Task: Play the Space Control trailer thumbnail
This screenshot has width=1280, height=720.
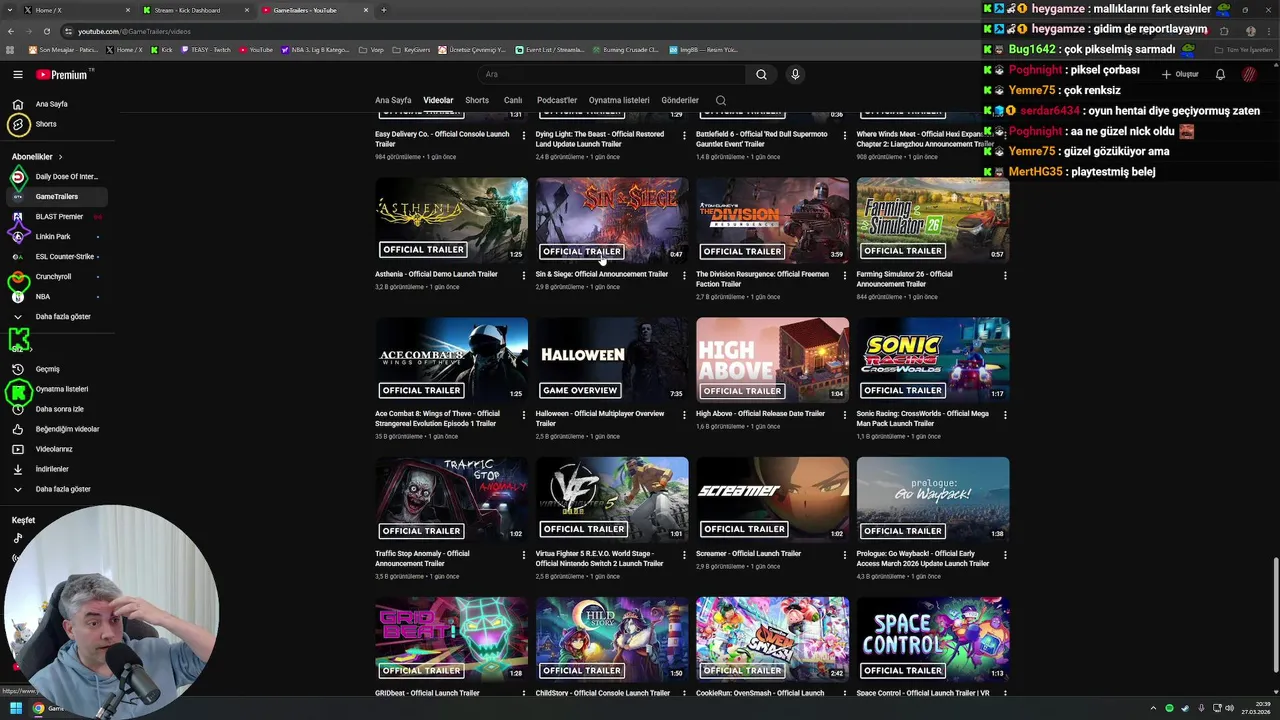Action: click(933, 640)
